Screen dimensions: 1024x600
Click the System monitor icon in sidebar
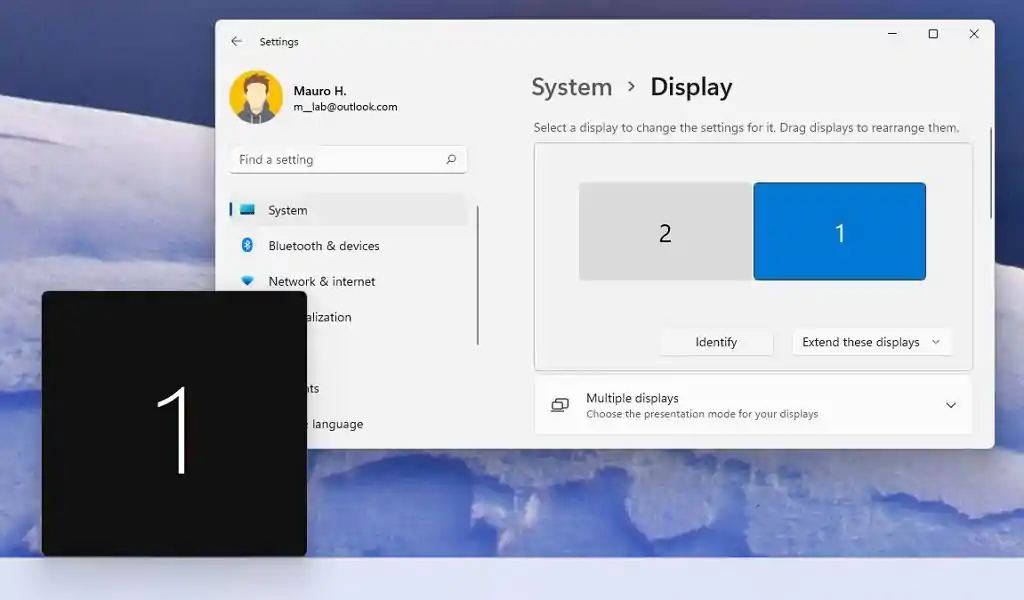[x=247, y=210]
